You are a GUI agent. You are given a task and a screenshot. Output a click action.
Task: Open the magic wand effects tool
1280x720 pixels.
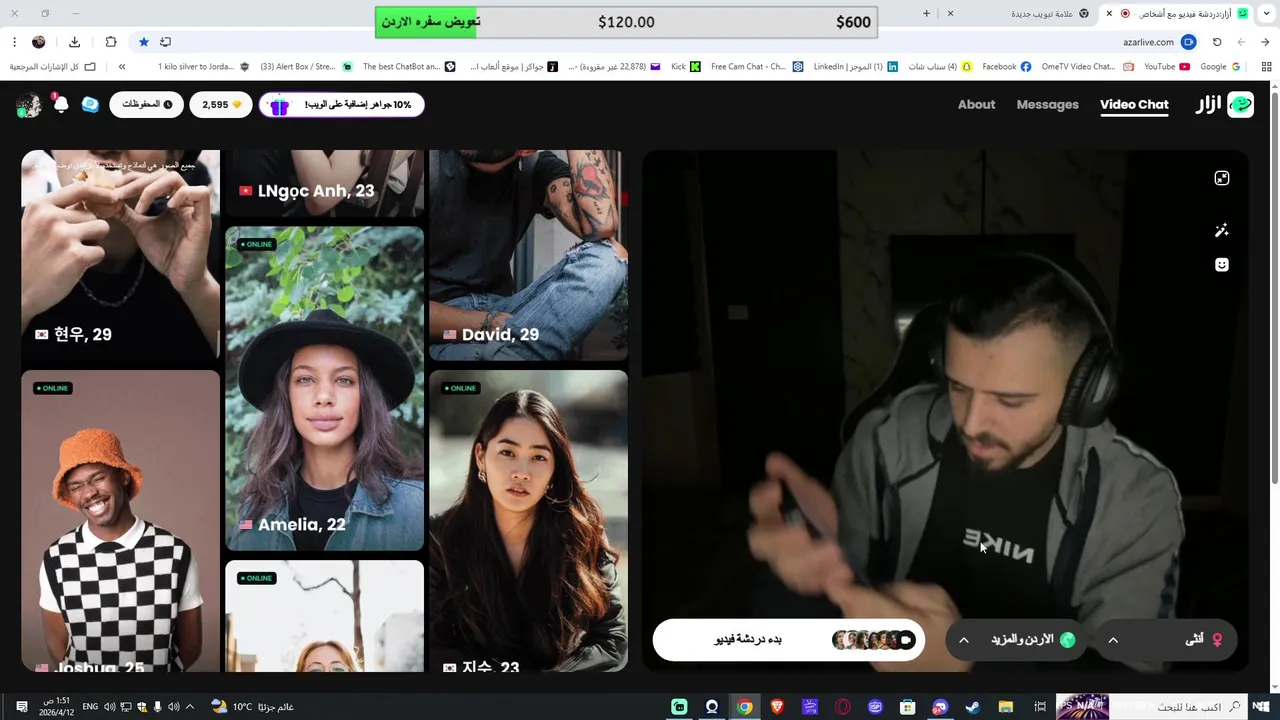[1221, 230]
